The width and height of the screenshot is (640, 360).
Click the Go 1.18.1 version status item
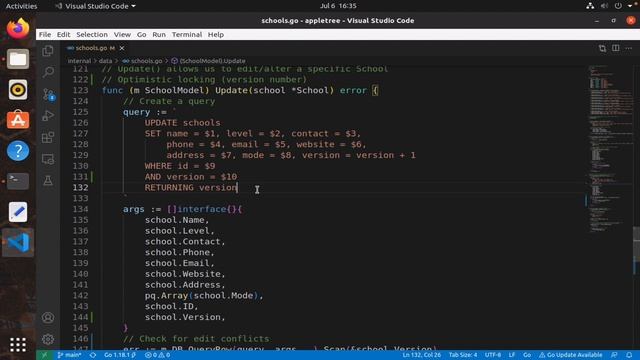(120, 355)
